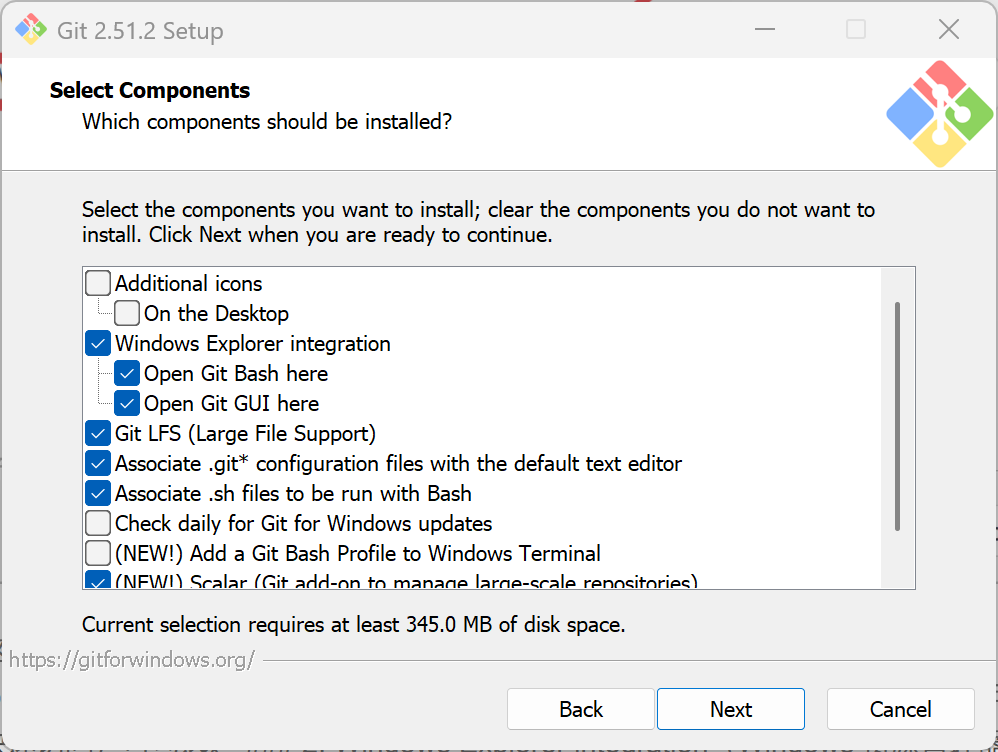Return with the Back button
The image size is (998, 752).
pyautogui.click(x=580, y=709)
